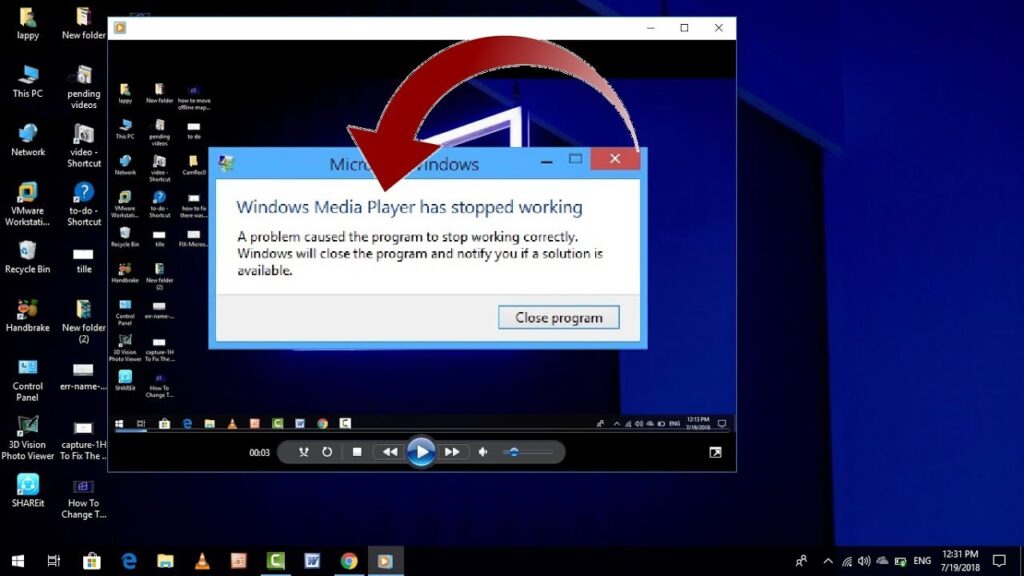Screen dimensions: 1024x576
Task: Toggle repeat in Windows Media Player
Action: [327, 452]
